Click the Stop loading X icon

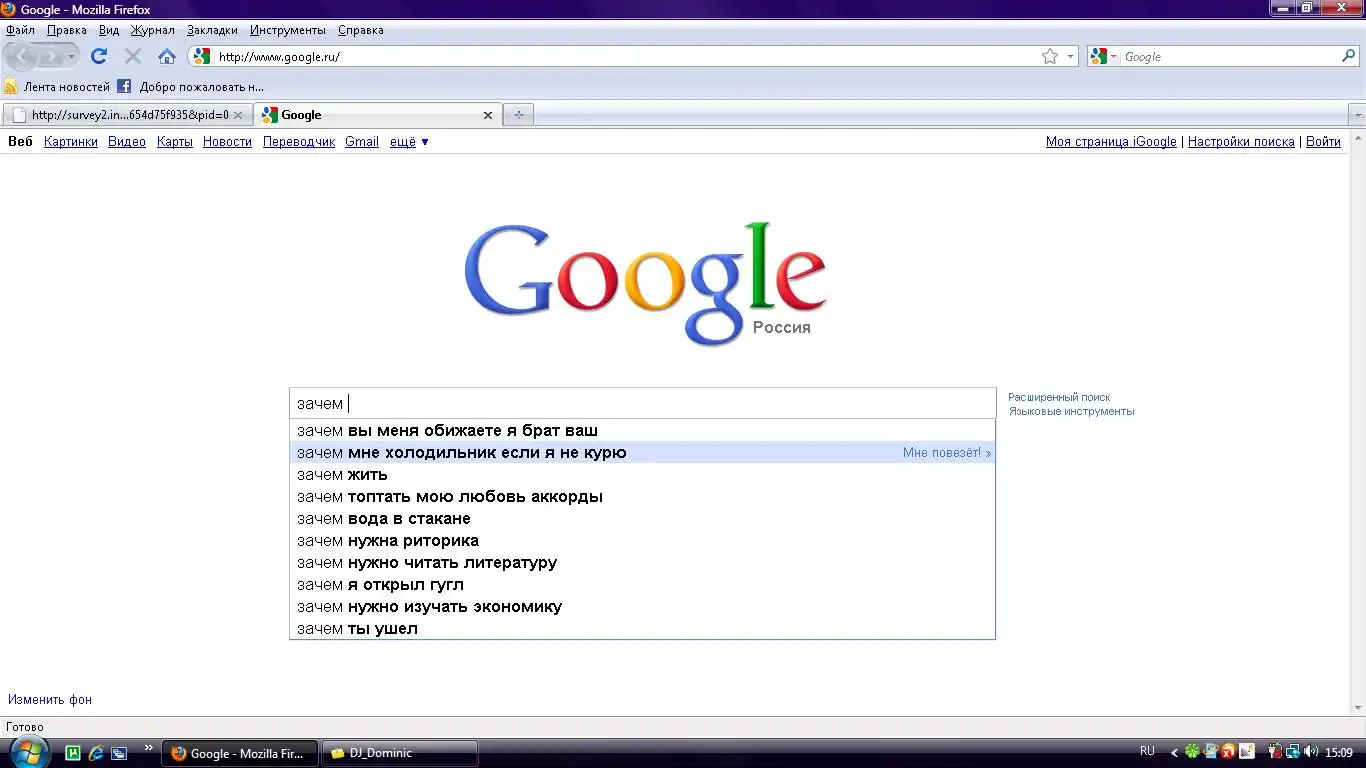(132, 57)
